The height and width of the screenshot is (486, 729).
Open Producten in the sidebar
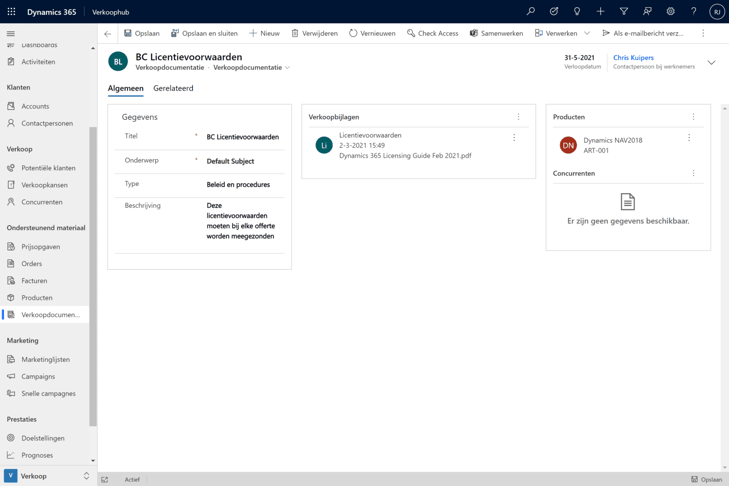[37, 298]
